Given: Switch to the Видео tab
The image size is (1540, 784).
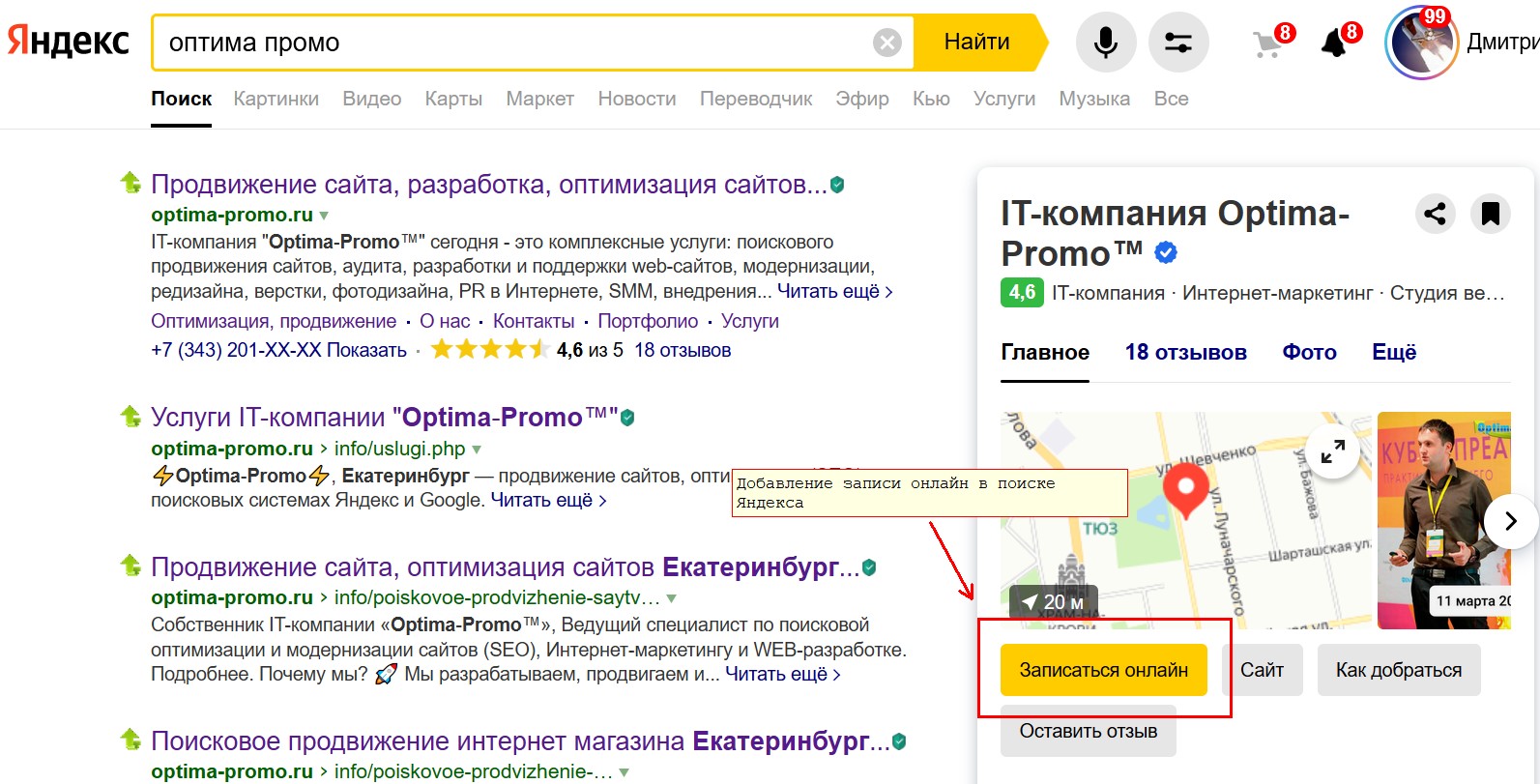Looking at the screenshot, I should point(372,99).
